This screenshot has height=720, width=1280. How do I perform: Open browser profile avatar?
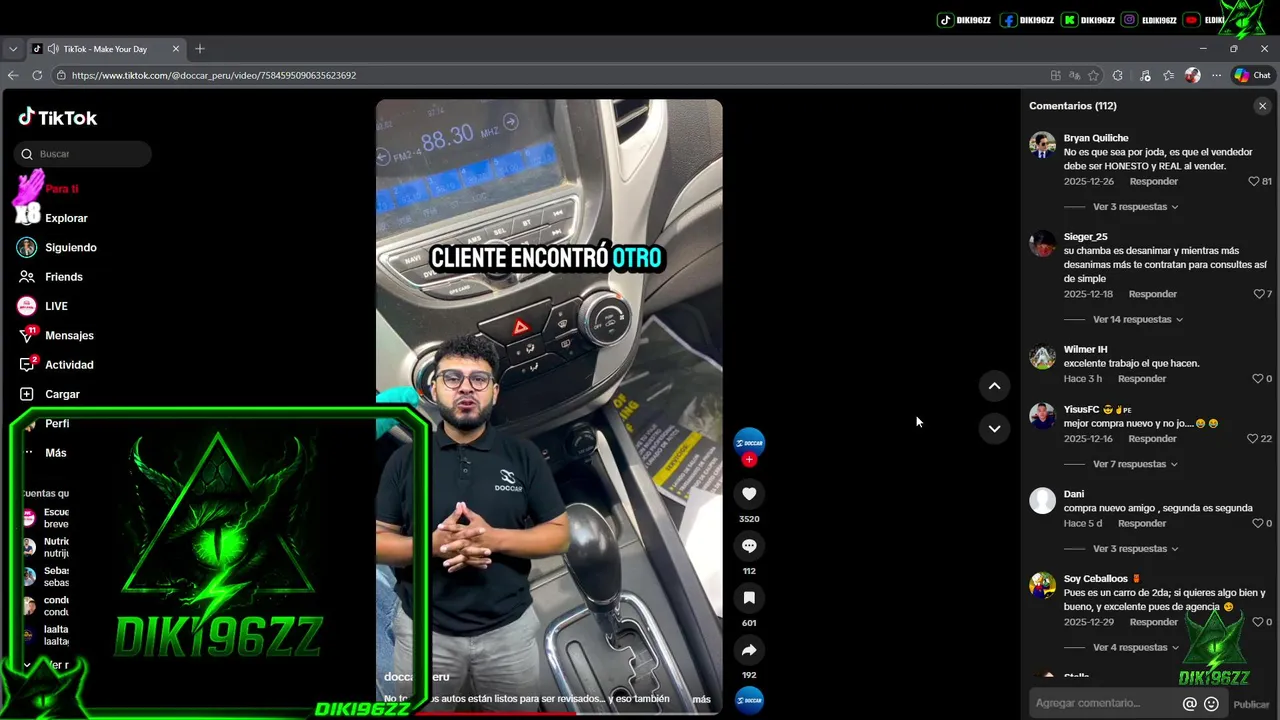click(1192, 75)
